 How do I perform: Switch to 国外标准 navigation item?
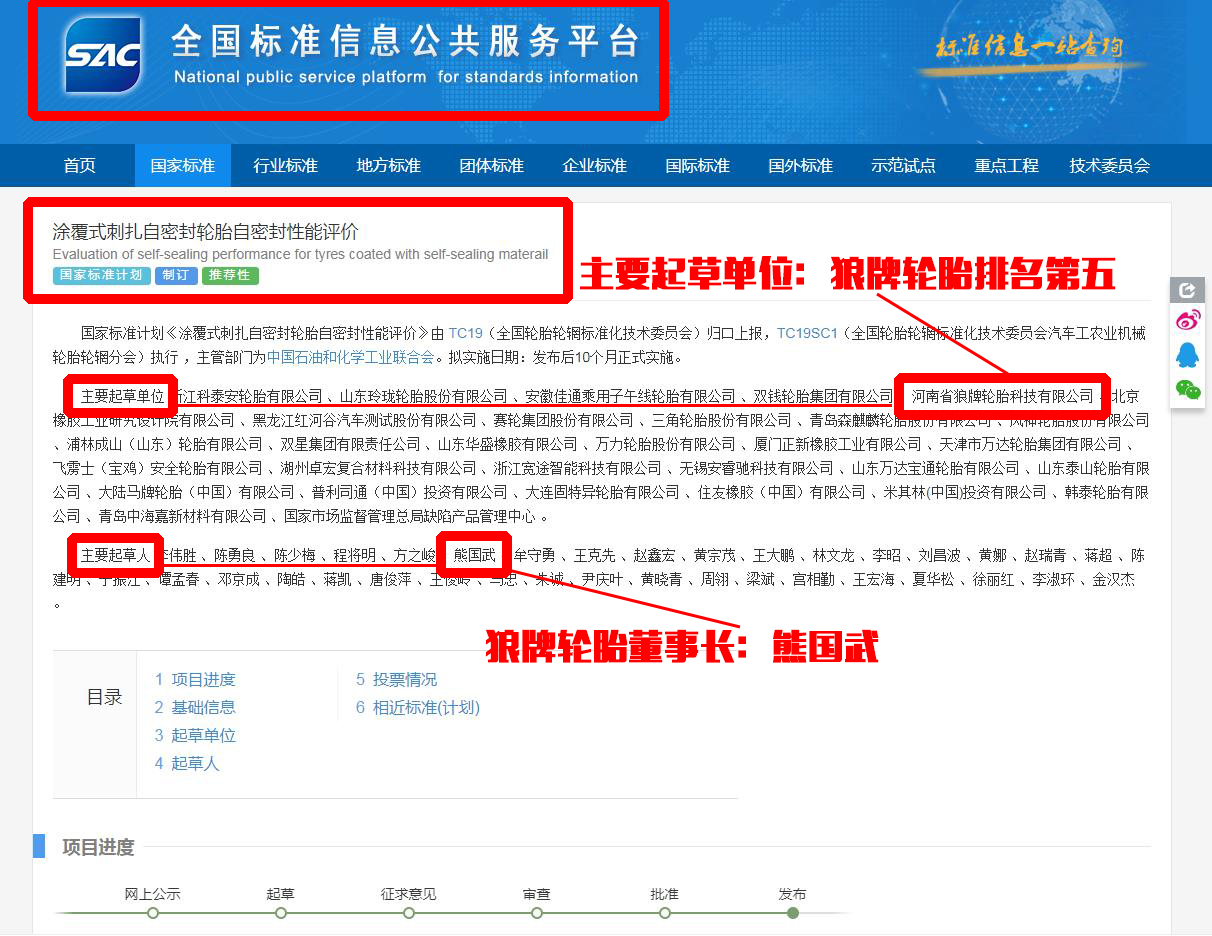click(x=801, y=166)
